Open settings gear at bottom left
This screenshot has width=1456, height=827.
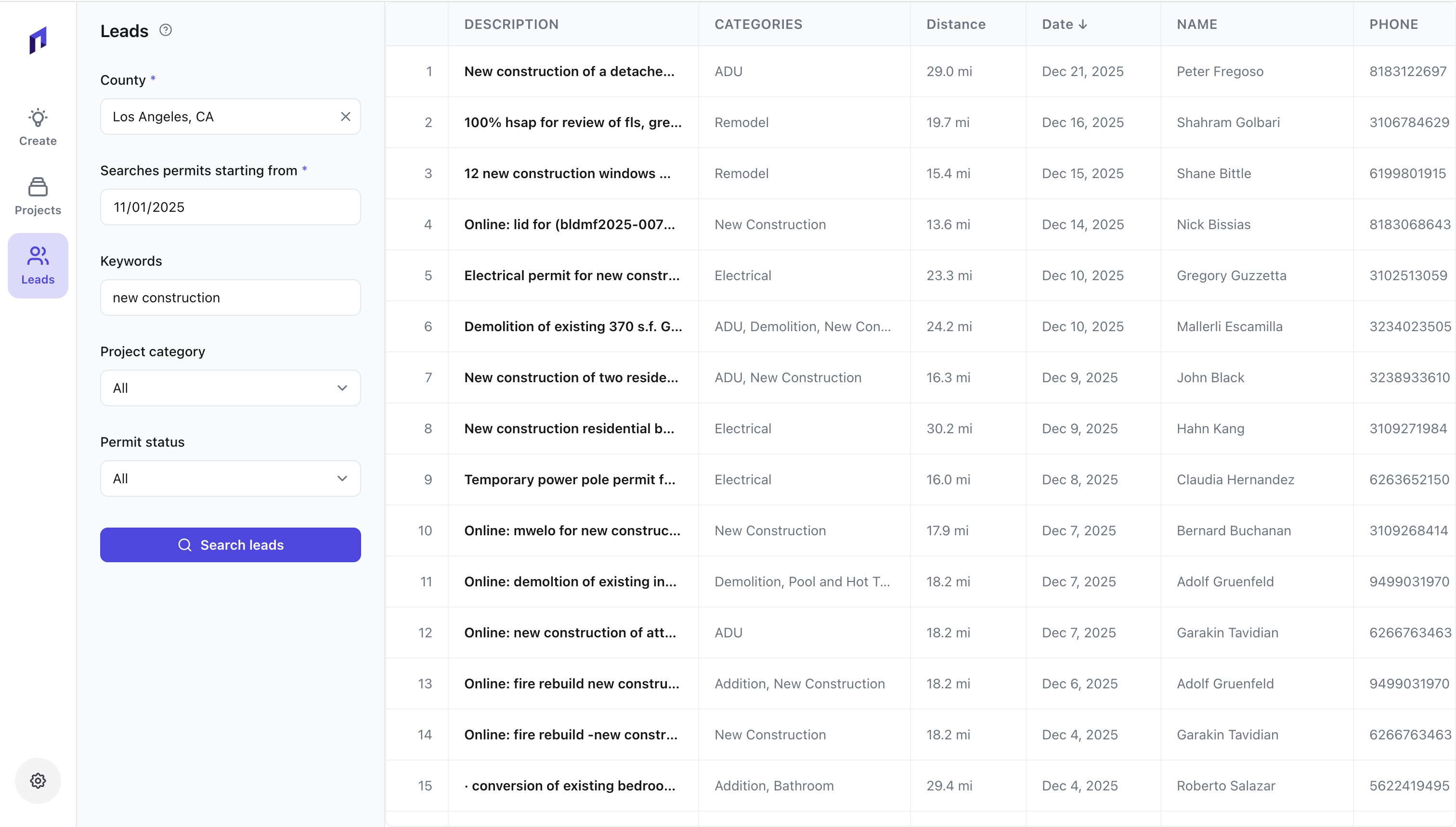(x=38, y=780)
